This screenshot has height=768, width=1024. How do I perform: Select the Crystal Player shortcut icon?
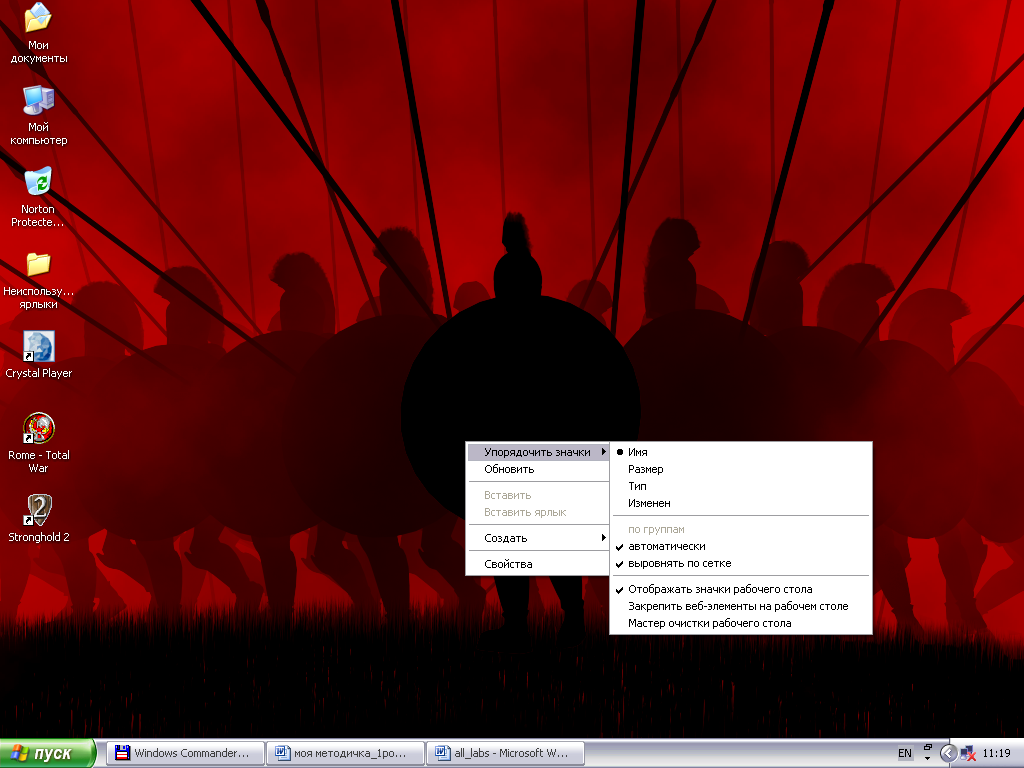pyautogui.click(x=39, y=355)
